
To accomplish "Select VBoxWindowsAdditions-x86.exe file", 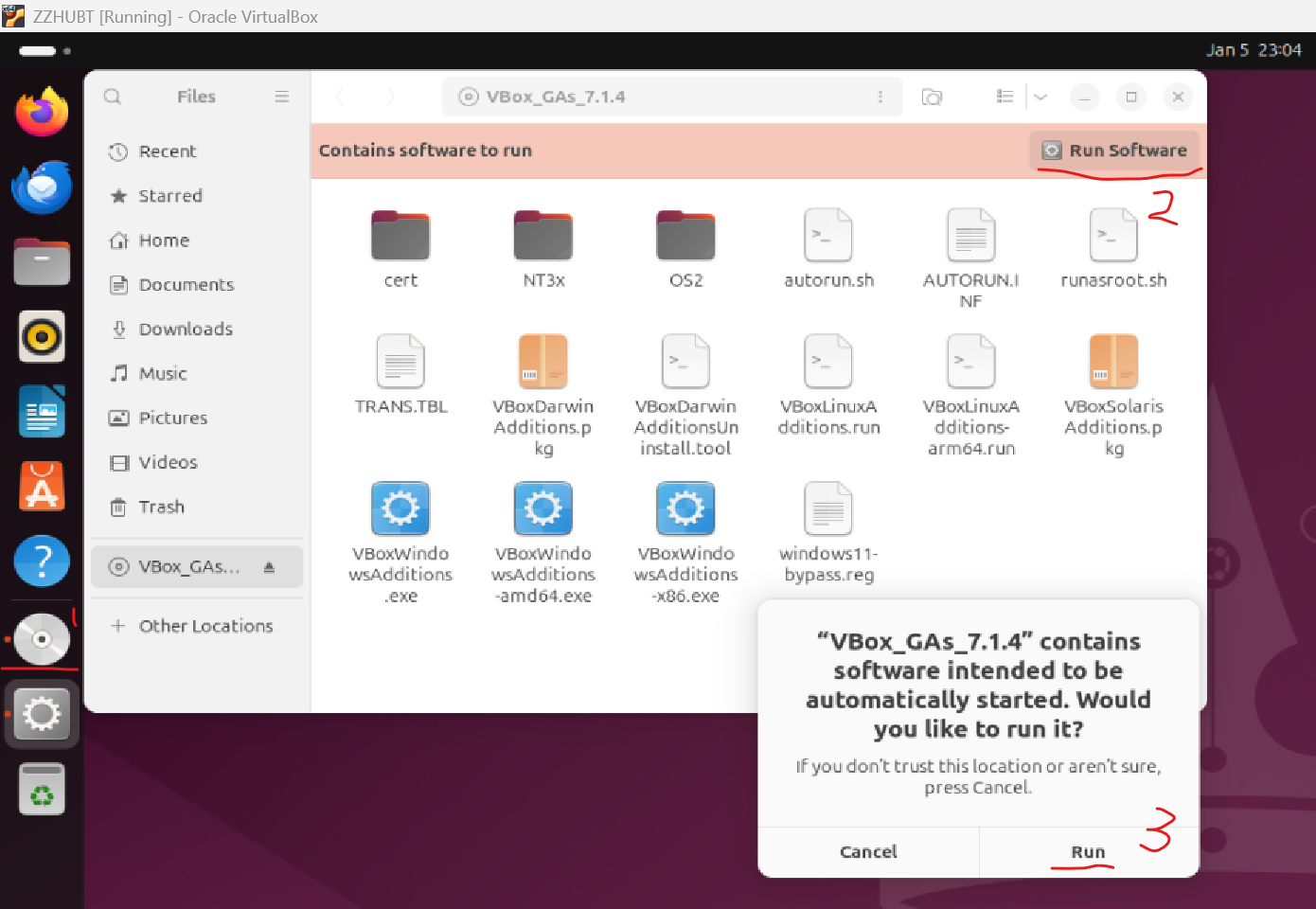I will pos(685,544).
